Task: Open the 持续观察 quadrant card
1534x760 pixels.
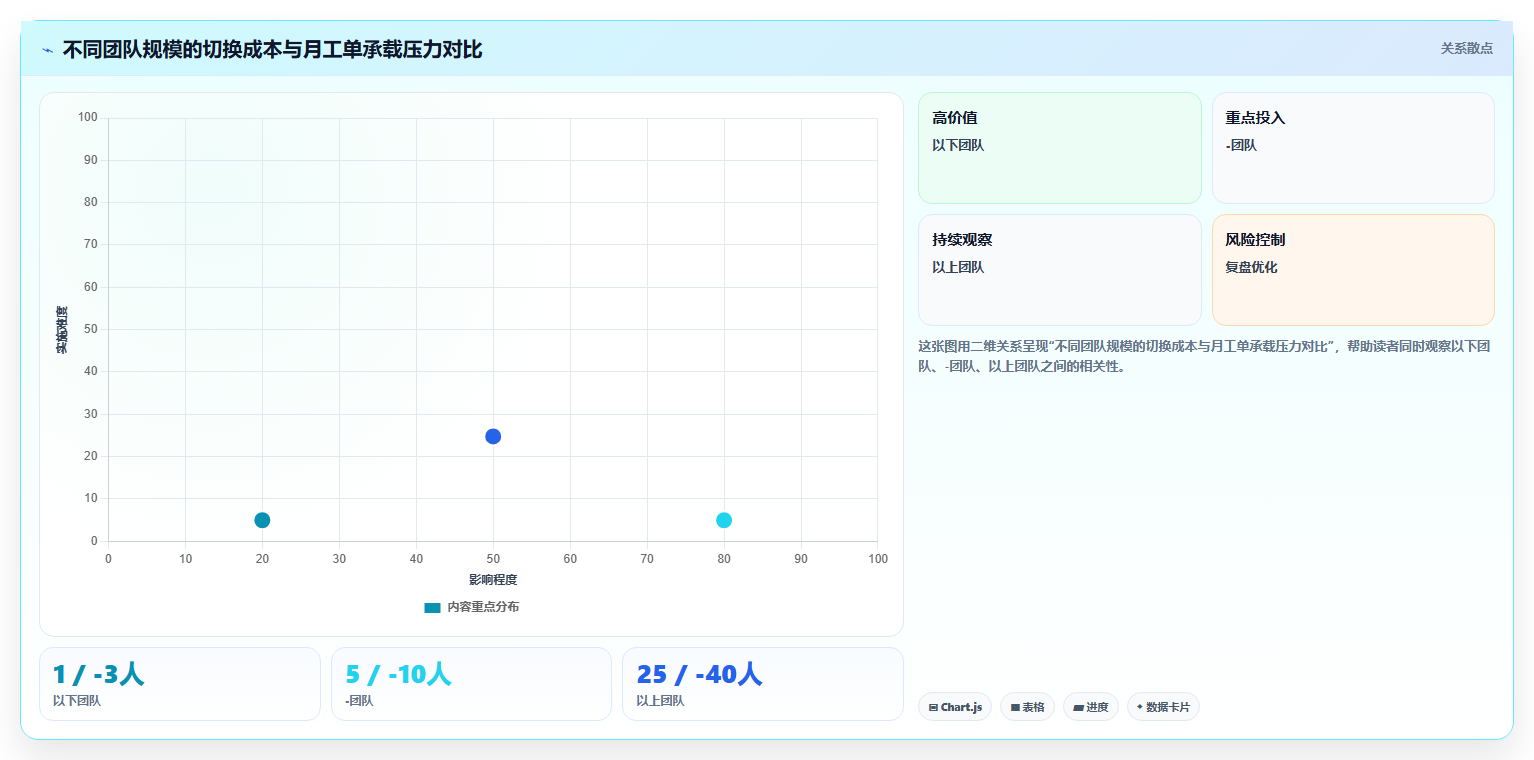Action: [x=1060, y=270]
